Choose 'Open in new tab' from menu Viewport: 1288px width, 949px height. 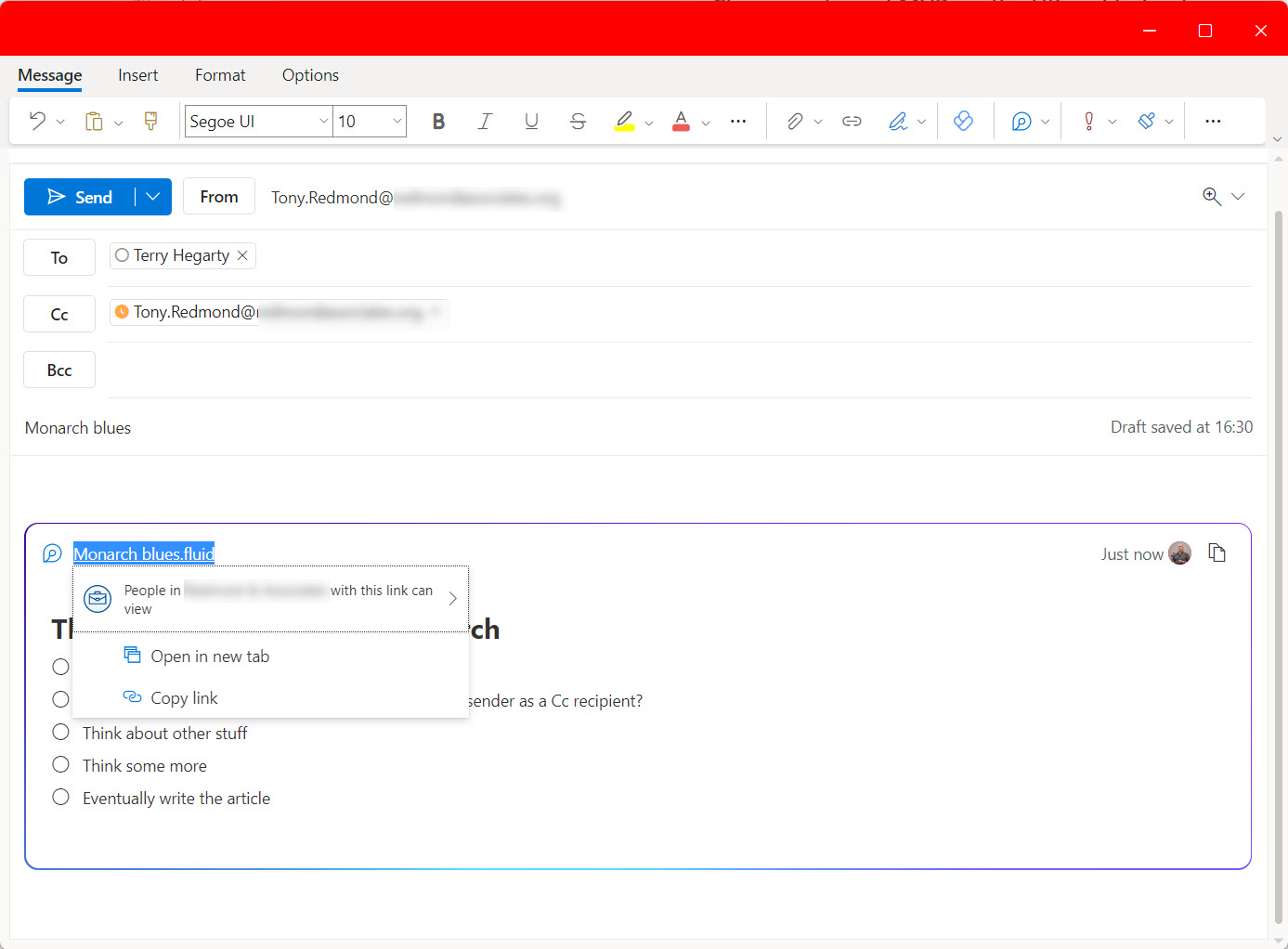[210, 656]
